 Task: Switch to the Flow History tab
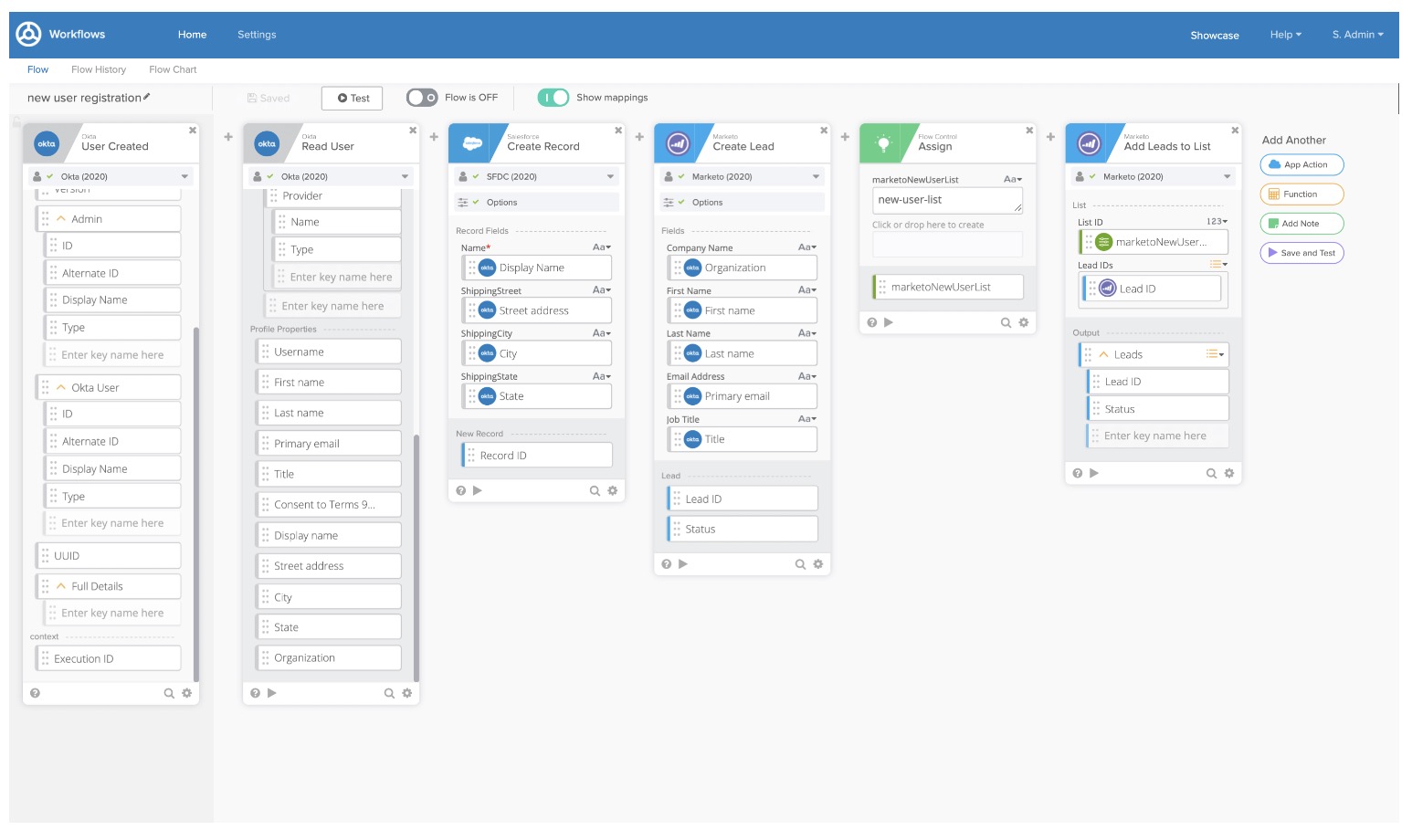point(99,69)
